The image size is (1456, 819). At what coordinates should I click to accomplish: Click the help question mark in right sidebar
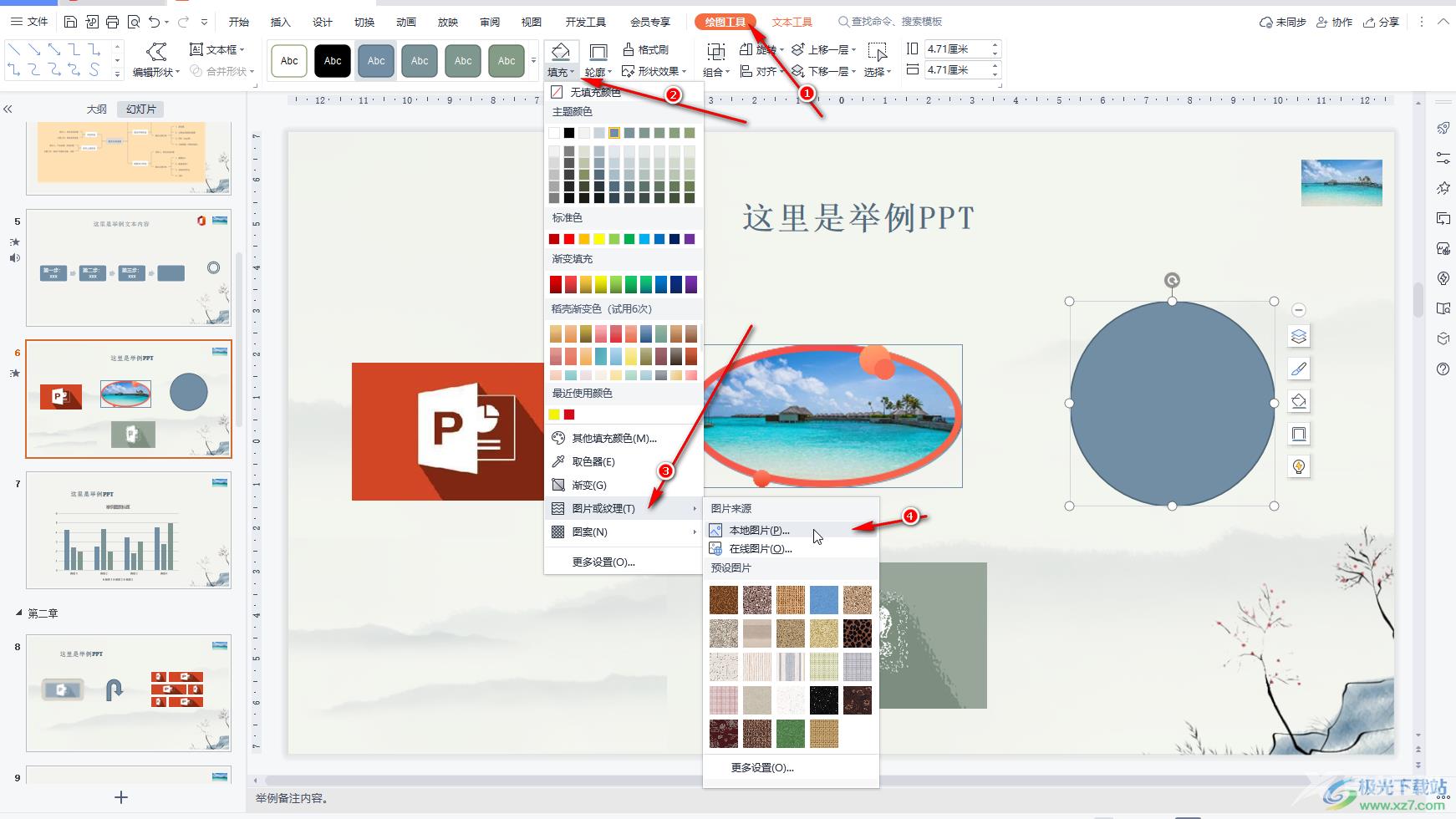click(x=1443, y=369)
